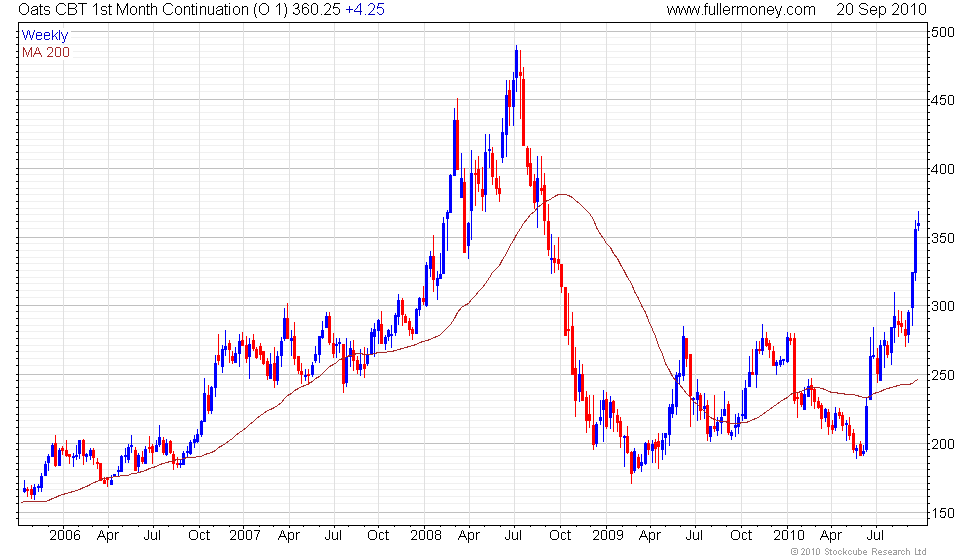980x560 pixels.
Task: Click the 'Weekly' legend label
Action: [x=44, y=36]
